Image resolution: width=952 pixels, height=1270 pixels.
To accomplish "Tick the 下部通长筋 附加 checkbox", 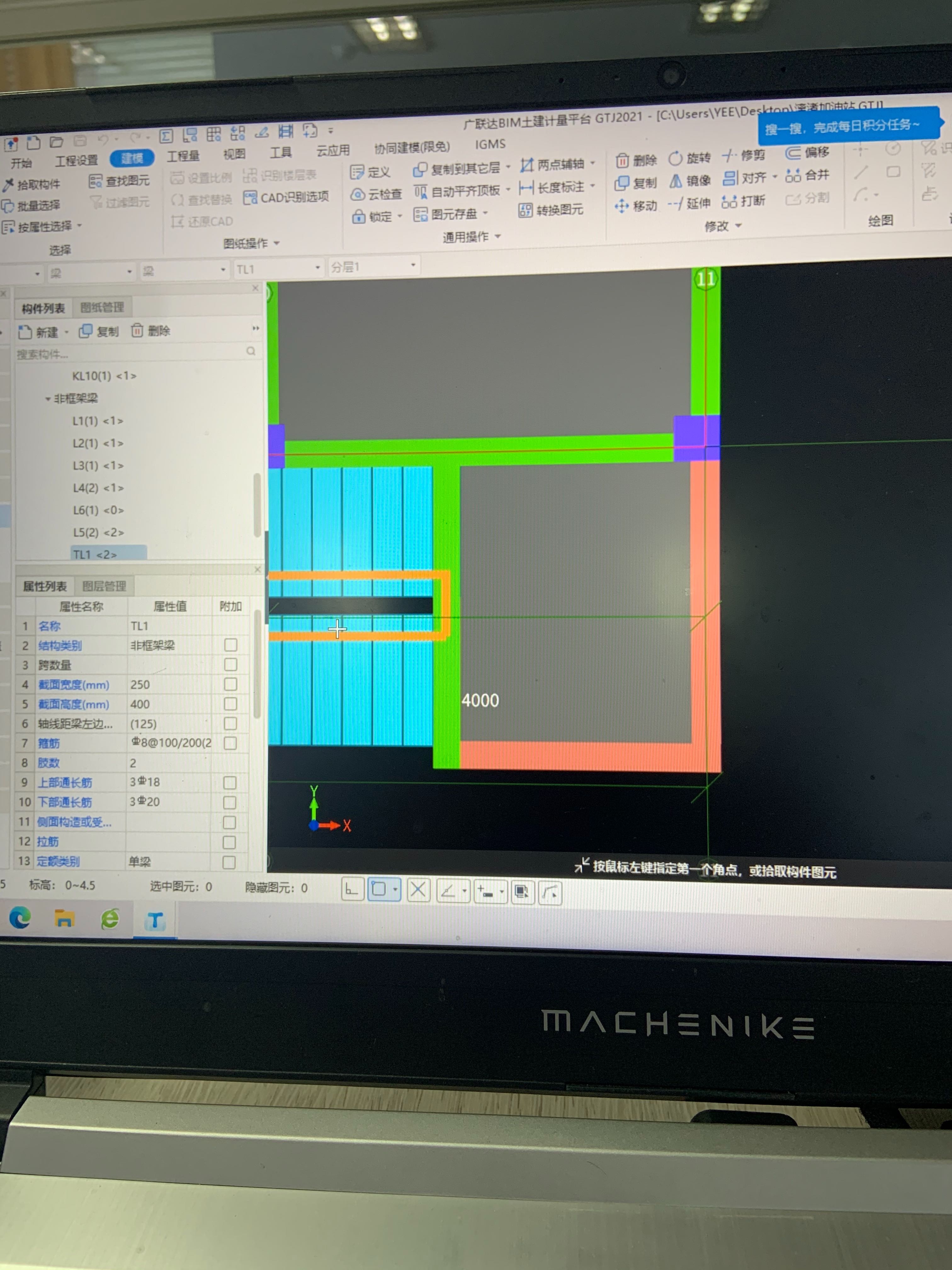I will [x=229, y=802].
